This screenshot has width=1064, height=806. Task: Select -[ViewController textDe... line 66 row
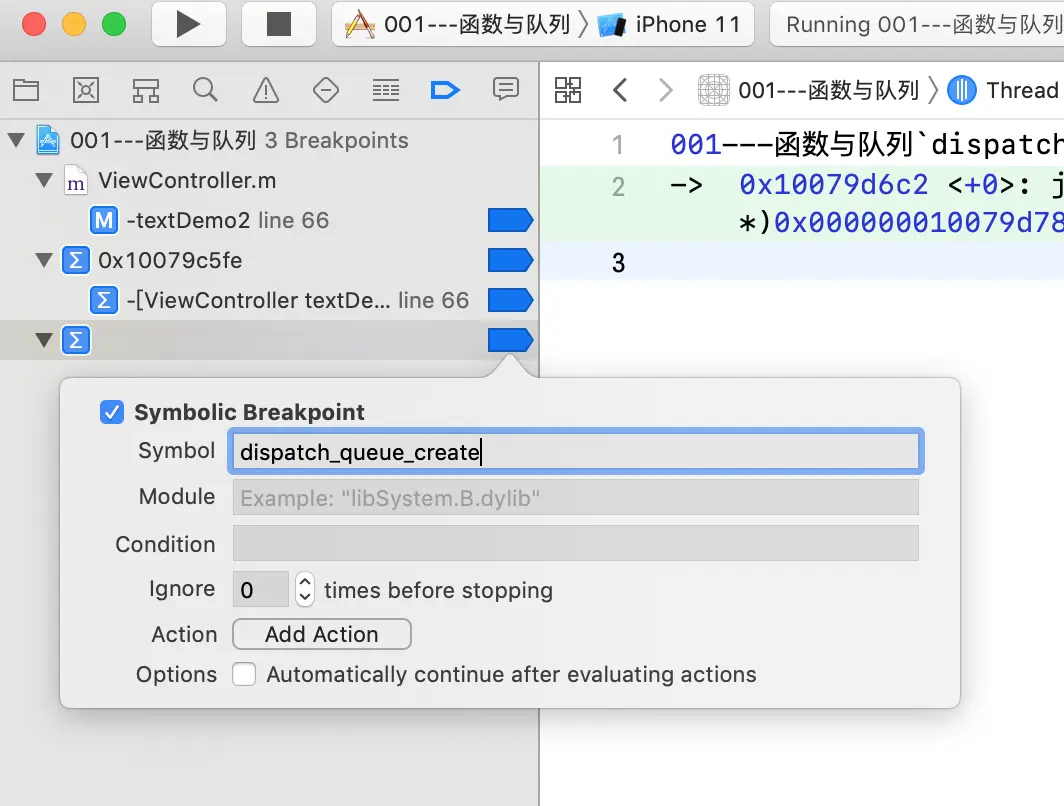click(269, 300)
